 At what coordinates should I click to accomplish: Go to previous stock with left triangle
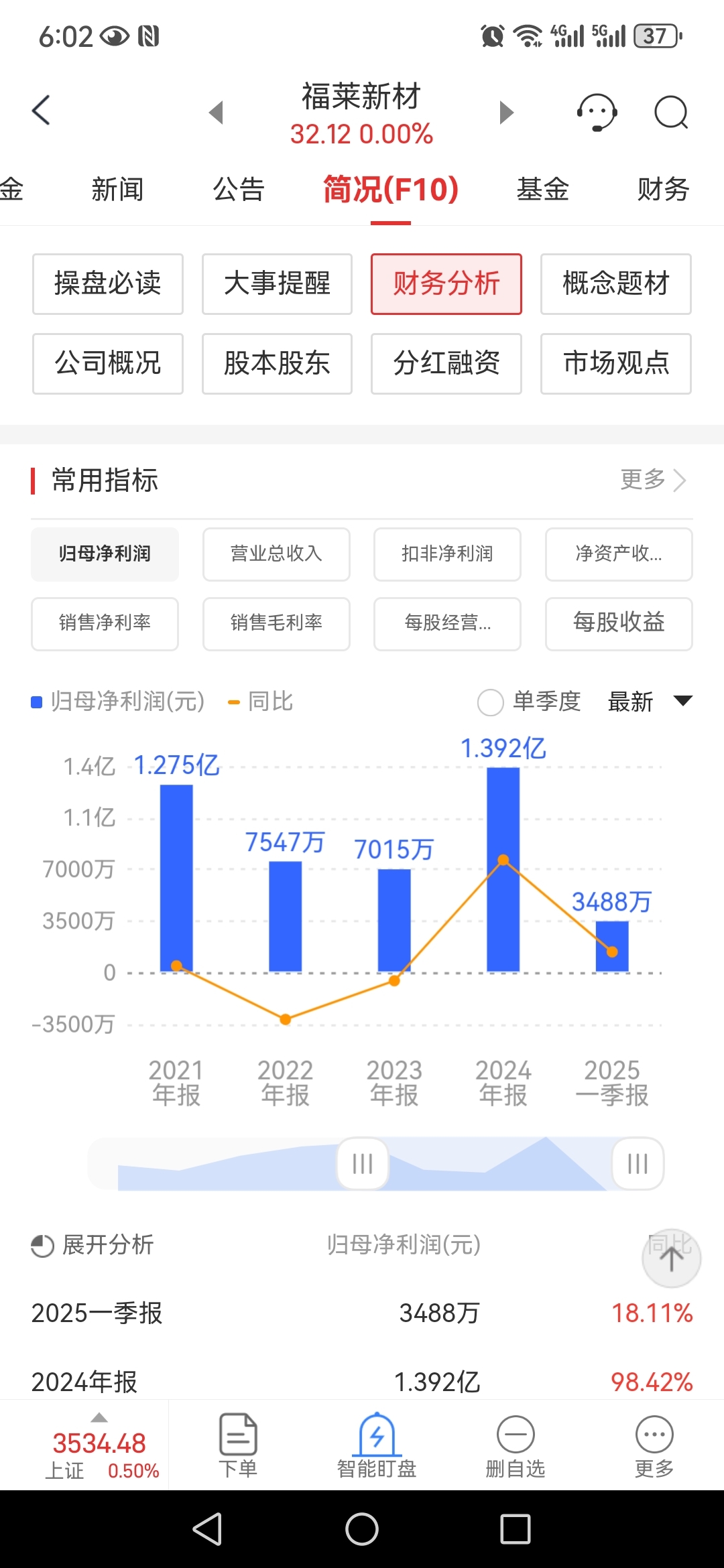(x=216, y=112)
